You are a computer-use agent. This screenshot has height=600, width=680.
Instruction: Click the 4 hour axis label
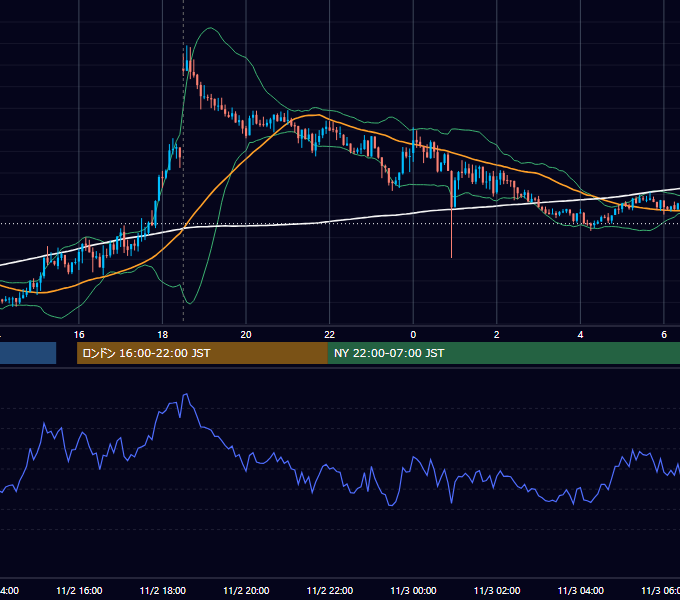click(580, 335)
